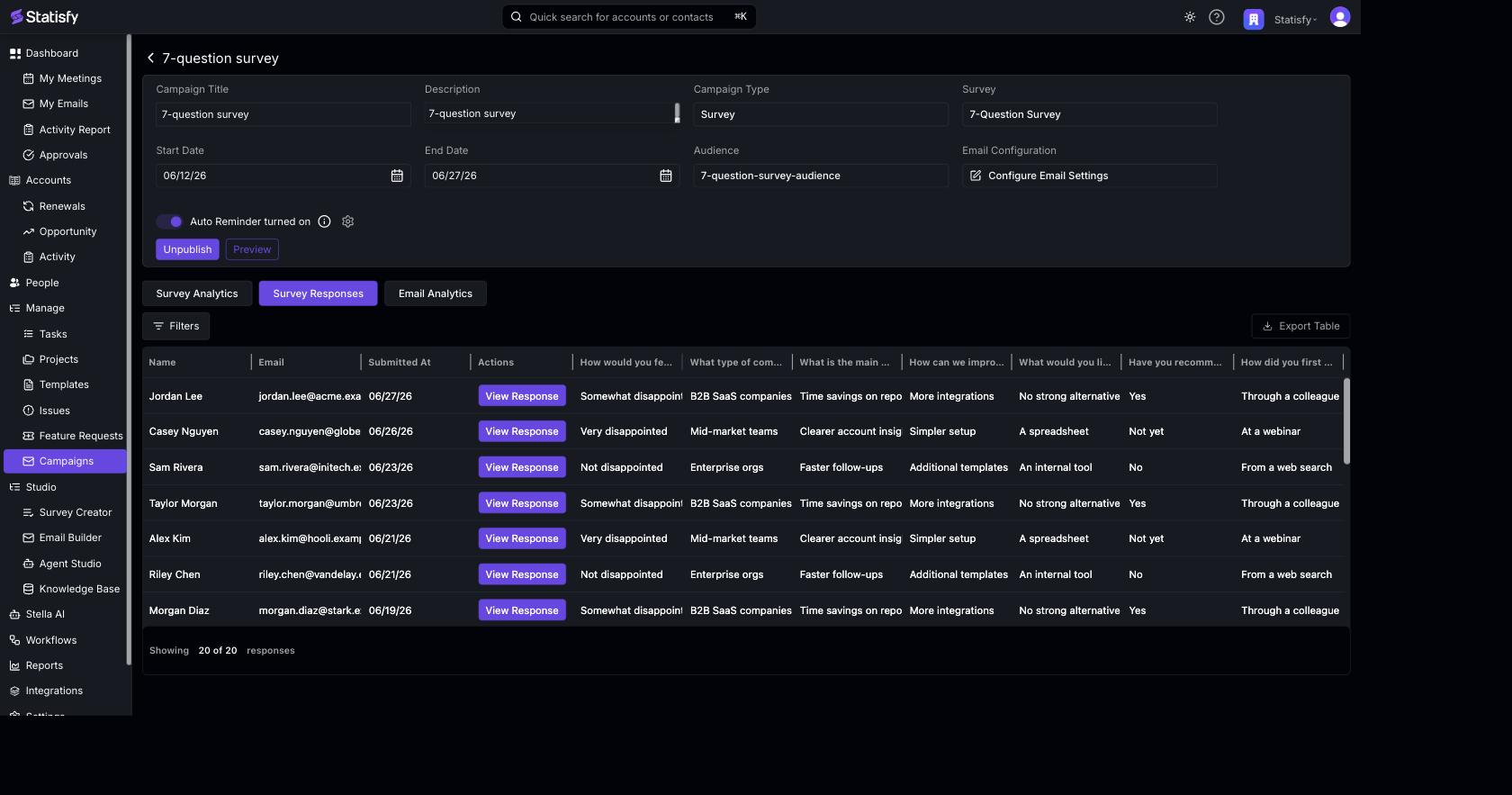Viewport: 1512px width, 795px height.
Task: View Response for Riley Chen
Action: click(x=522, y=574)
